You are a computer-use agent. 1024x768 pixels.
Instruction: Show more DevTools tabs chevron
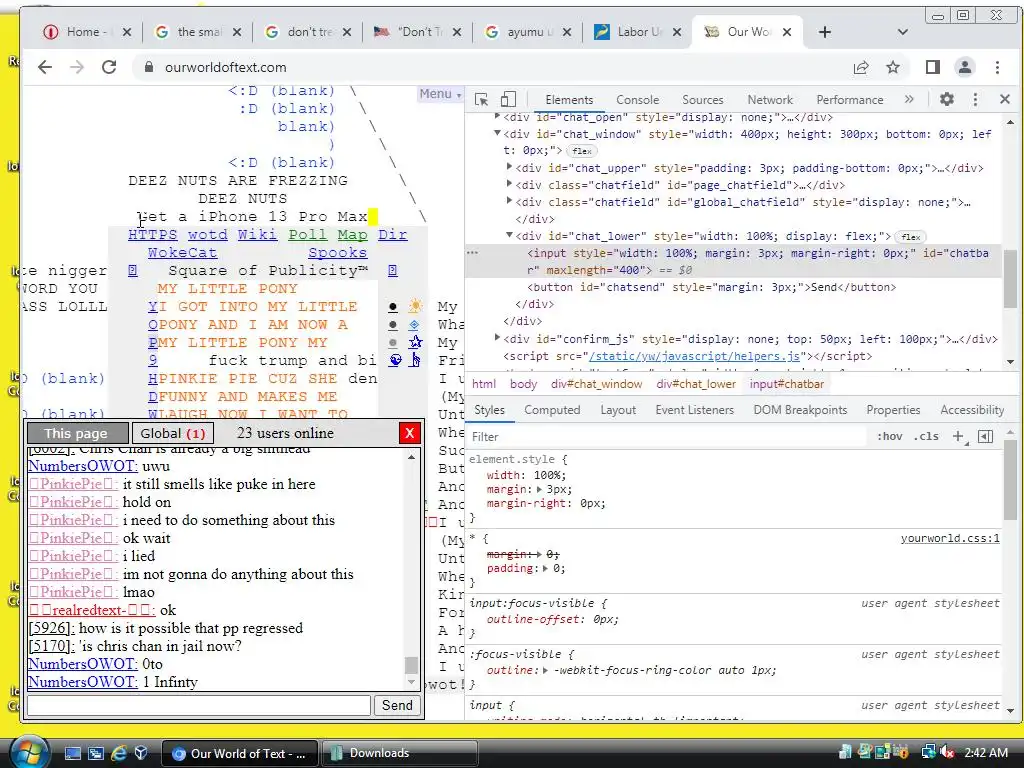[x=909, y=99]
